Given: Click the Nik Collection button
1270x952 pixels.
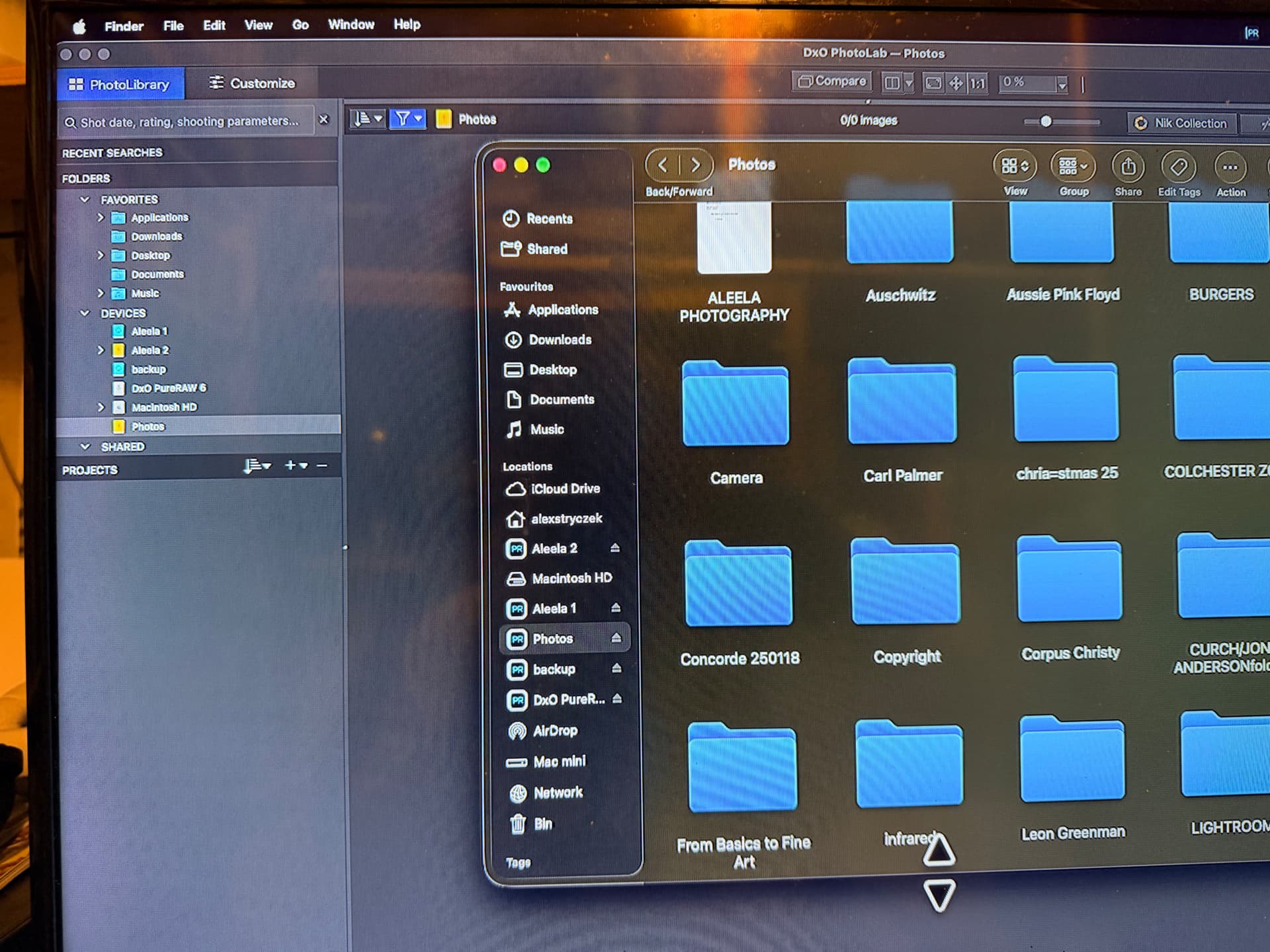Looking at the screenshot, I should [1181, 124].
